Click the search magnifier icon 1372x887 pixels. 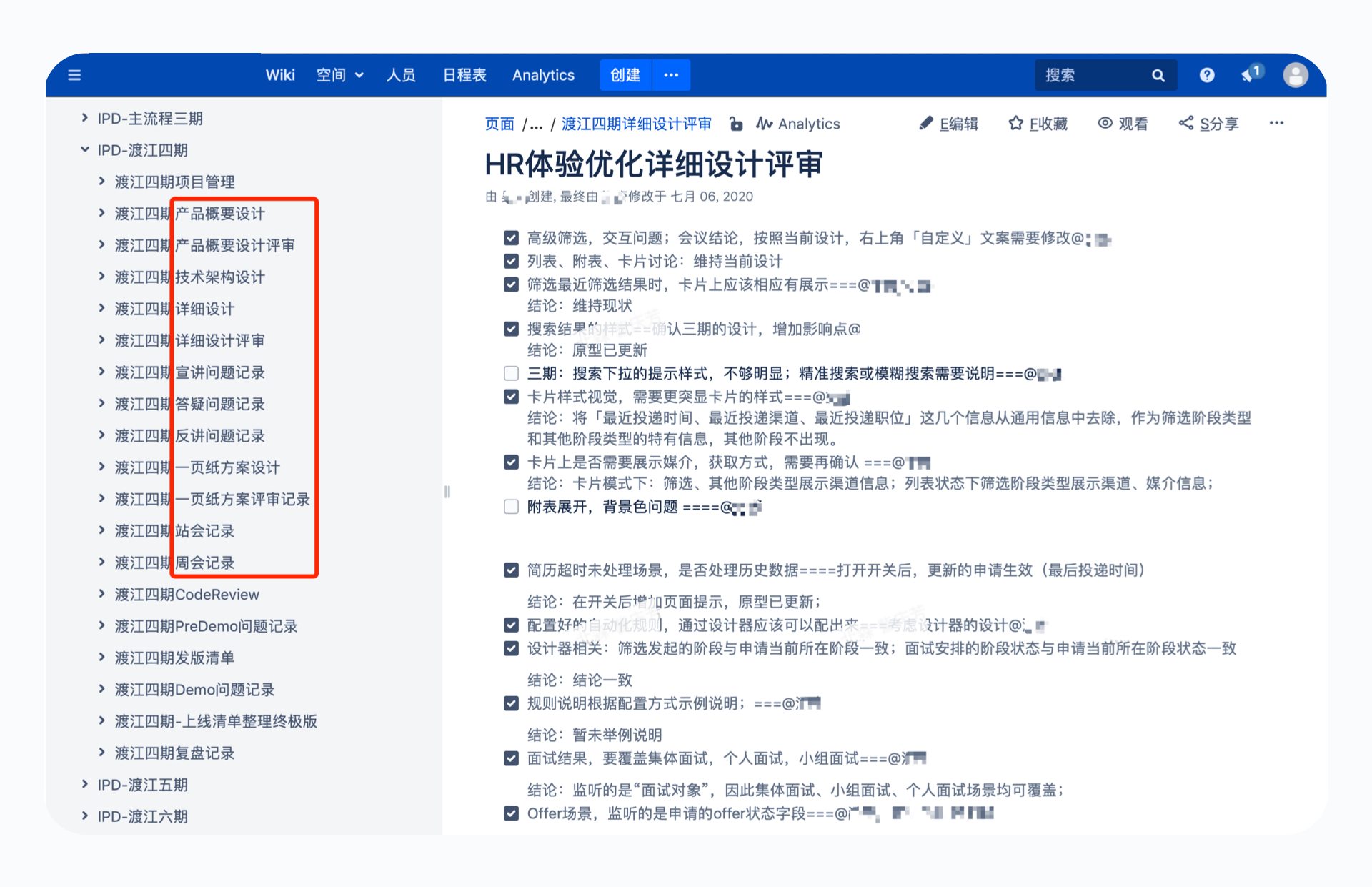[x=1158, y=75]
